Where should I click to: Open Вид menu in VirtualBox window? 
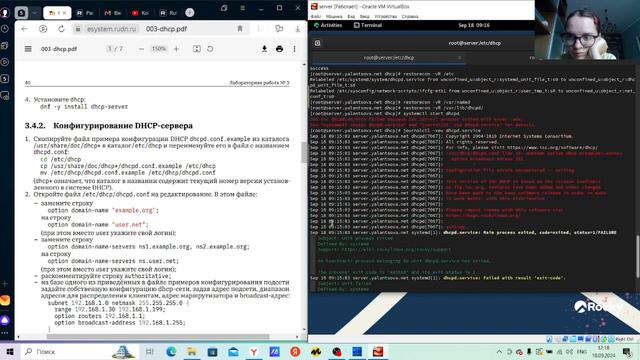point(351,17)
